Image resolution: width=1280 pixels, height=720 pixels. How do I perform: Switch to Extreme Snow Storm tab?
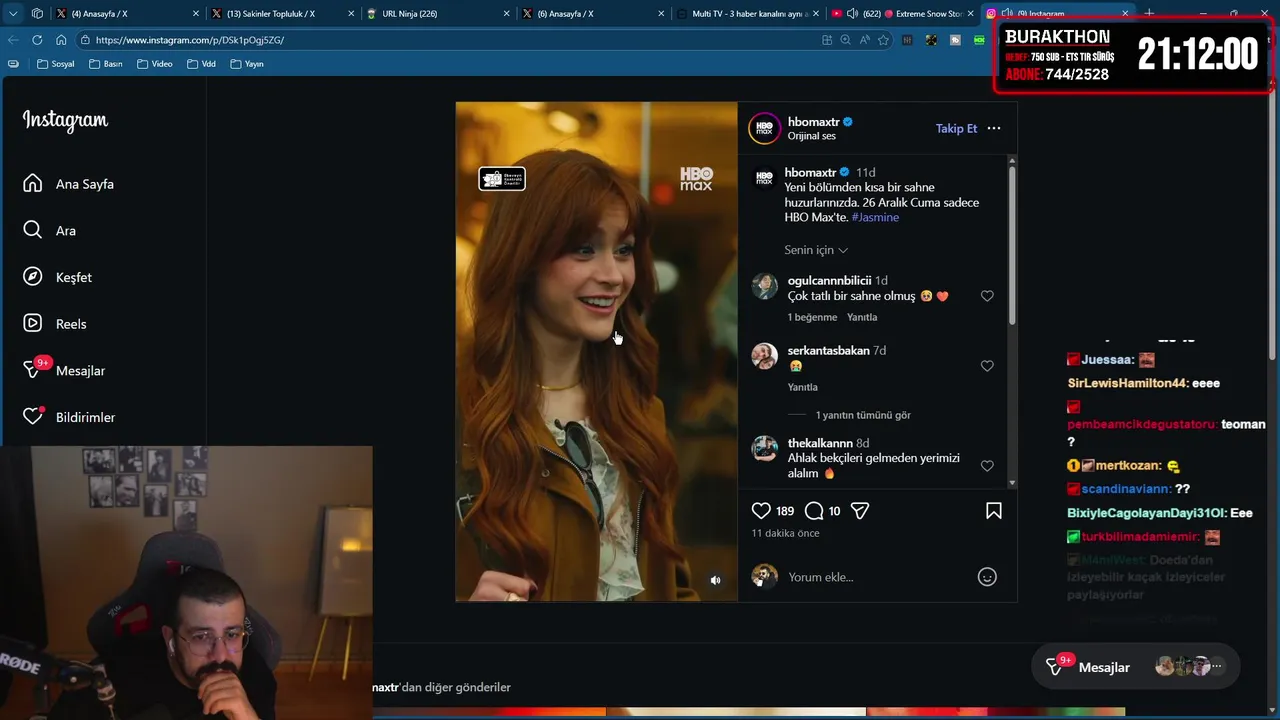903,14
